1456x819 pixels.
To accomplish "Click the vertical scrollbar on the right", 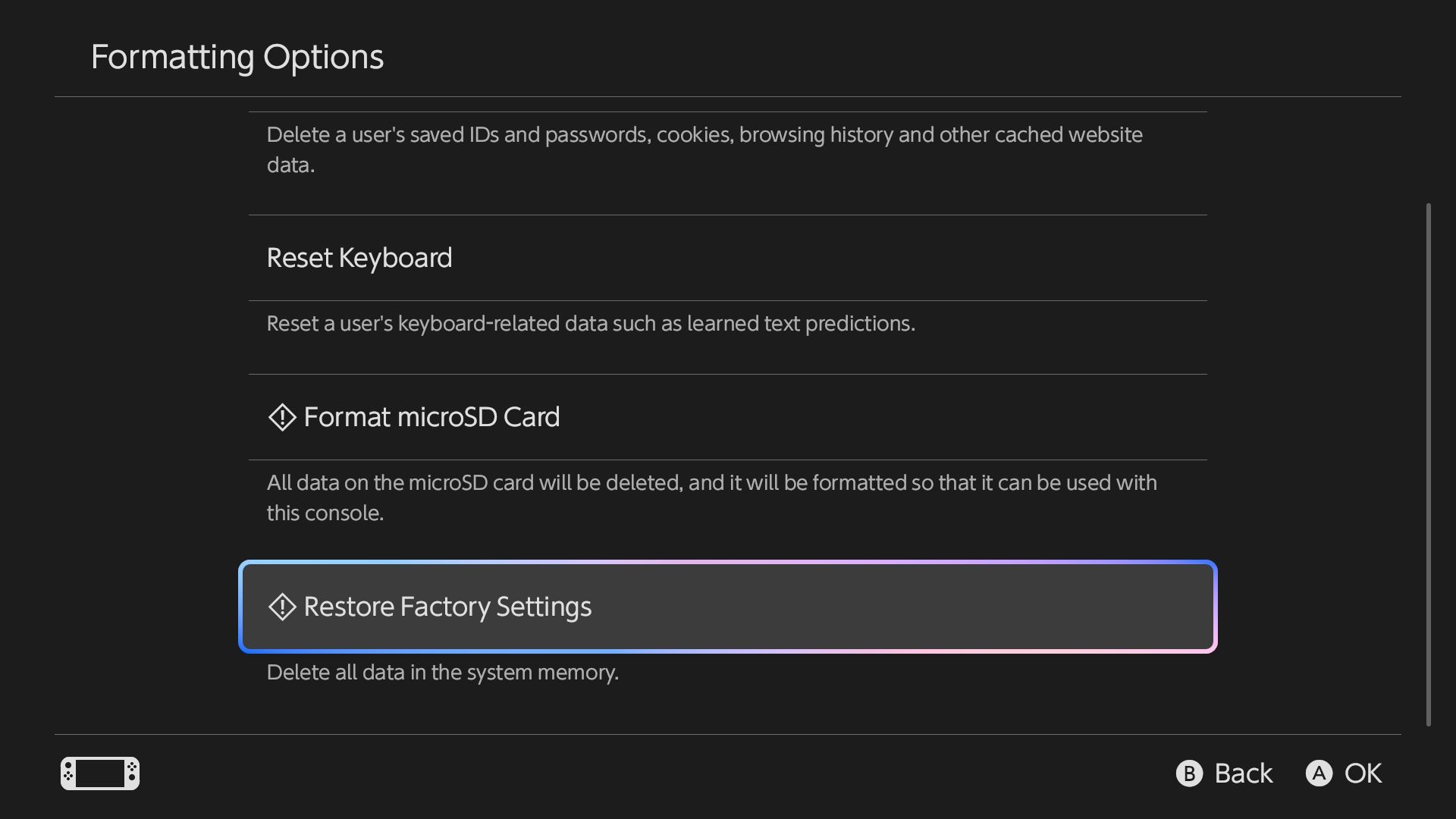I will 1429,463.
